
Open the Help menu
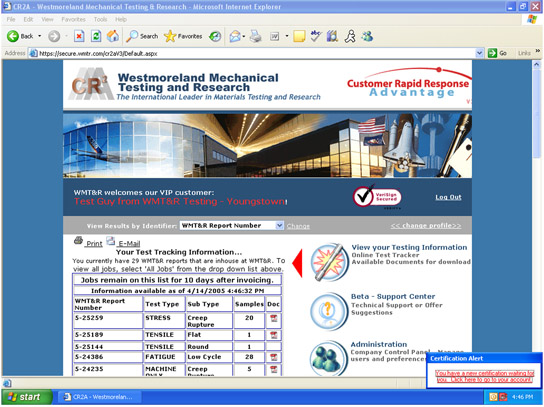coord(121,19)
